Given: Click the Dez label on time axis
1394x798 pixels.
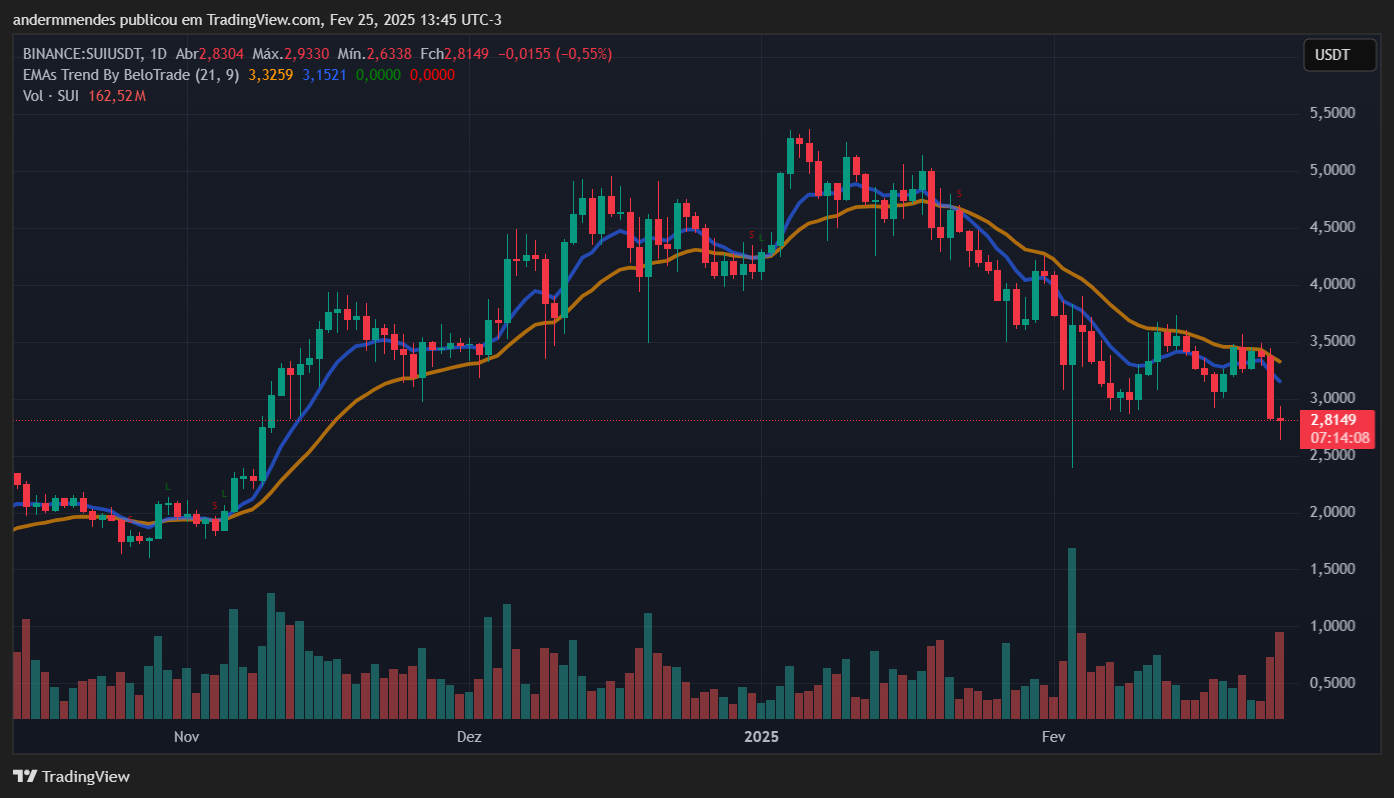Looking at the screenshot, I should (x=468, y=737).
